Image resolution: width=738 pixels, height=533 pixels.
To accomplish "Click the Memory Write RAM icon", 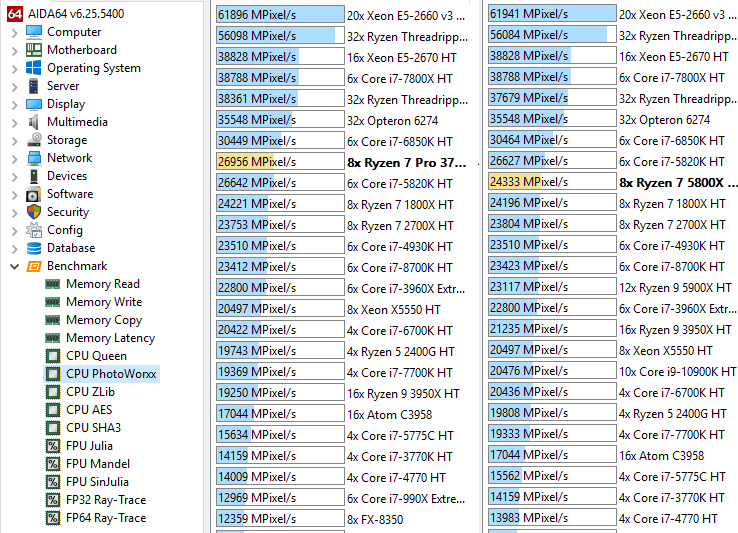I will (52, 302).
